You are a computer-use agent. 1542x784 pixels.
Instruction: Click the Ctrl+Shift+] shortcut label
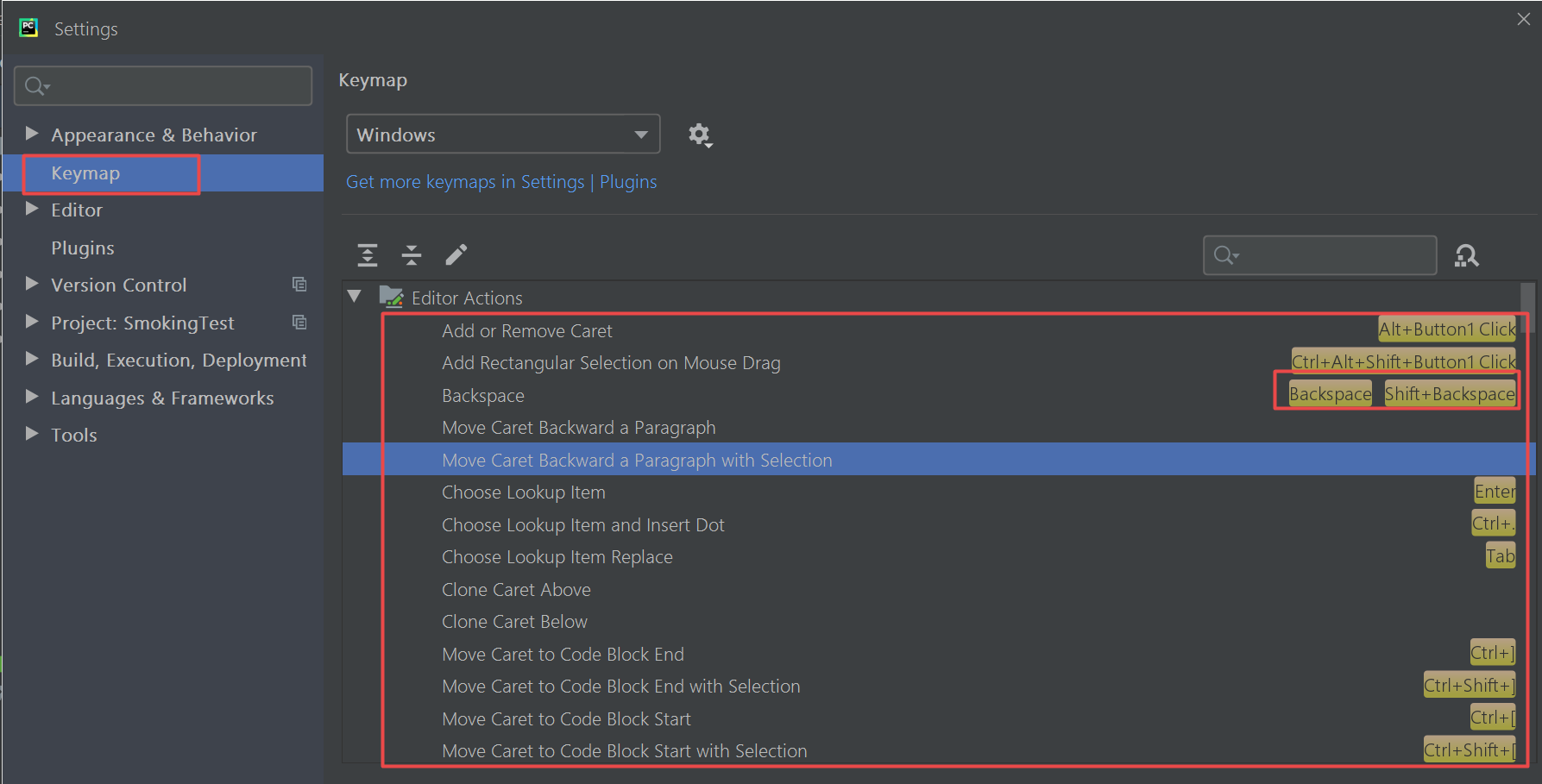coord(1470,686)
